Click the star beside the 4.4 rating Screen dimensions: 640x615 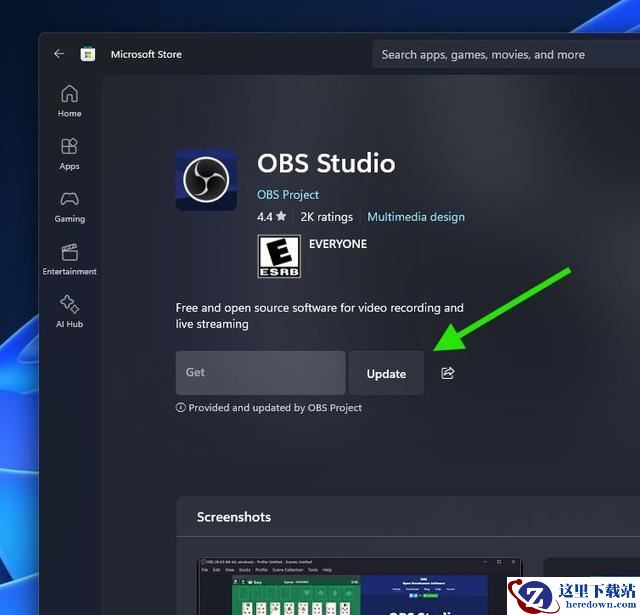click(x=281, y=216)
